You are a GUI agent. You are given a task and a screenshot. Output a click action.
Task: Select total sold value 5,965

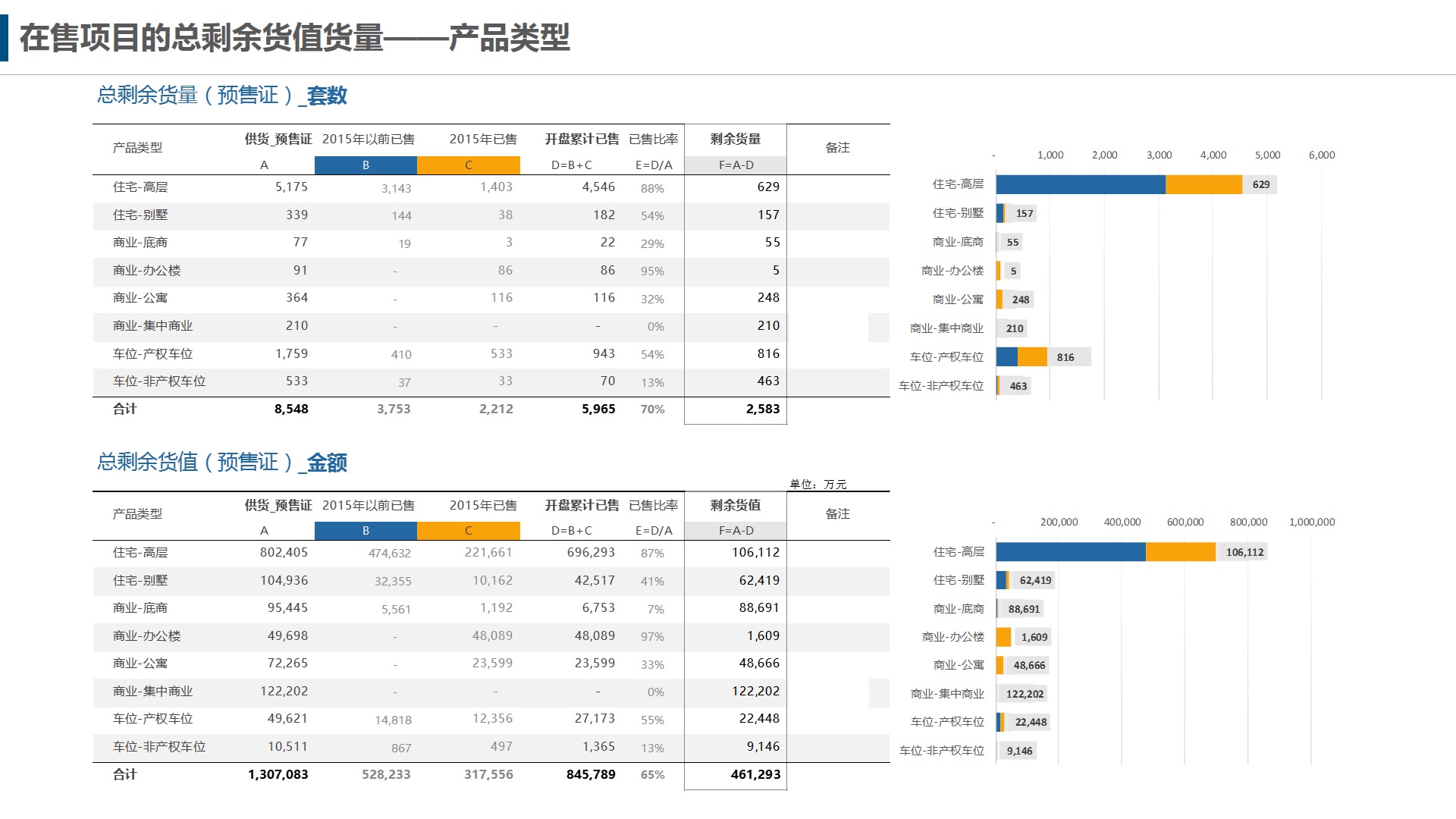click(598, 409)
